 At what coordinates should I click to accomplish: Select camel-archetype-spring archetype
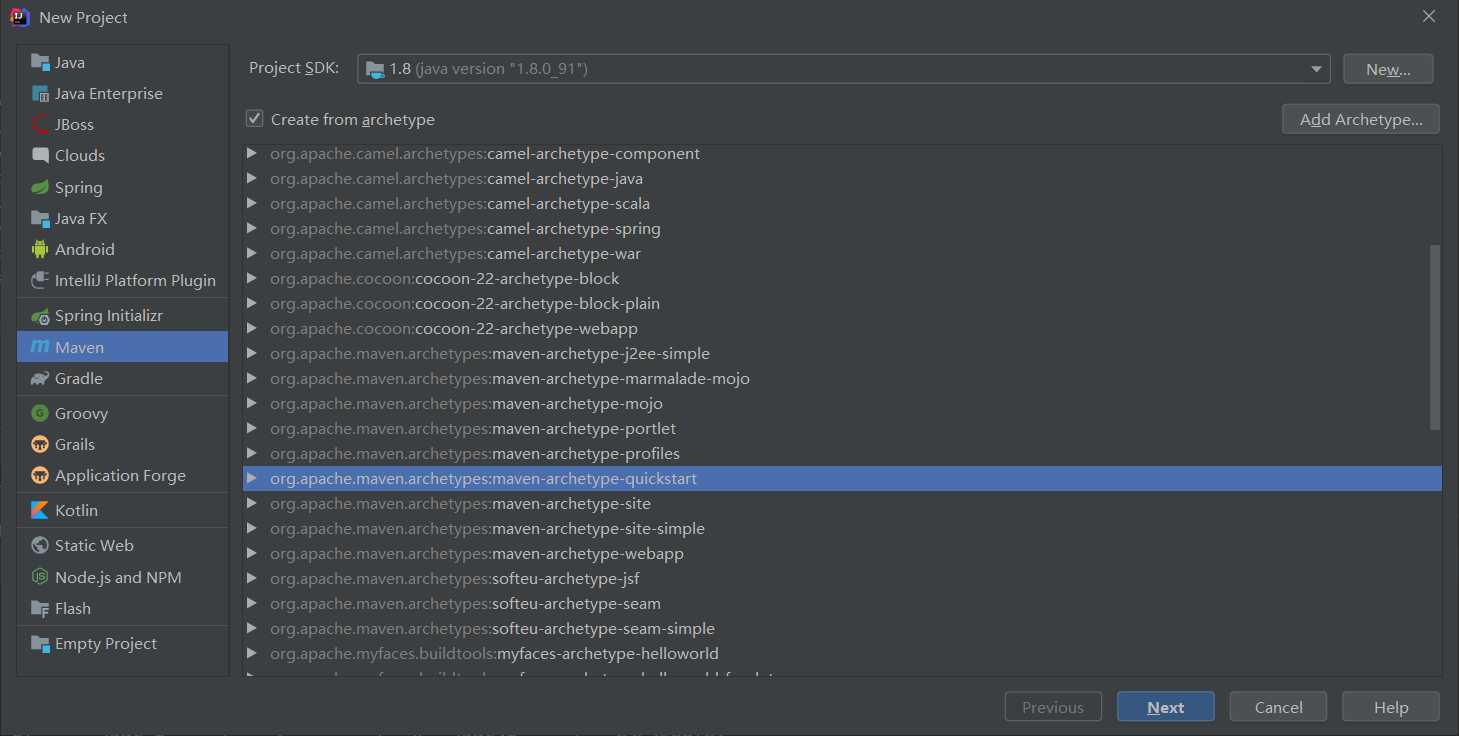pyautogui.click(x=842, y=228)
